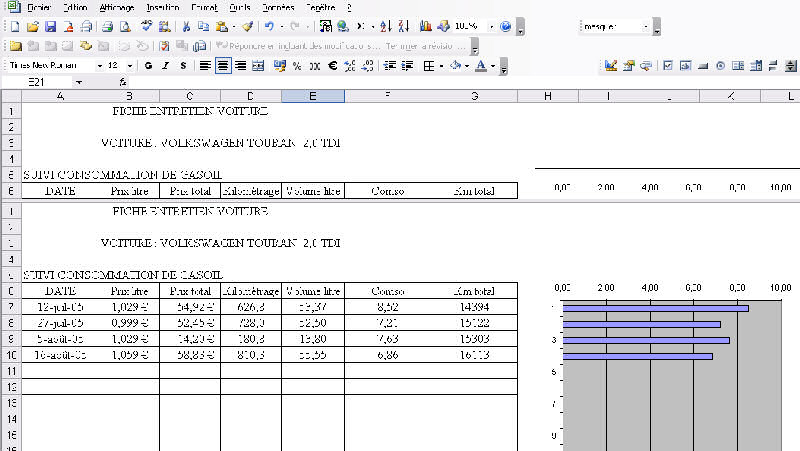Insert a Check Box control from Forms toolbar
The image size is (800, 451).
pyautogui.click(x=668, y=66)
